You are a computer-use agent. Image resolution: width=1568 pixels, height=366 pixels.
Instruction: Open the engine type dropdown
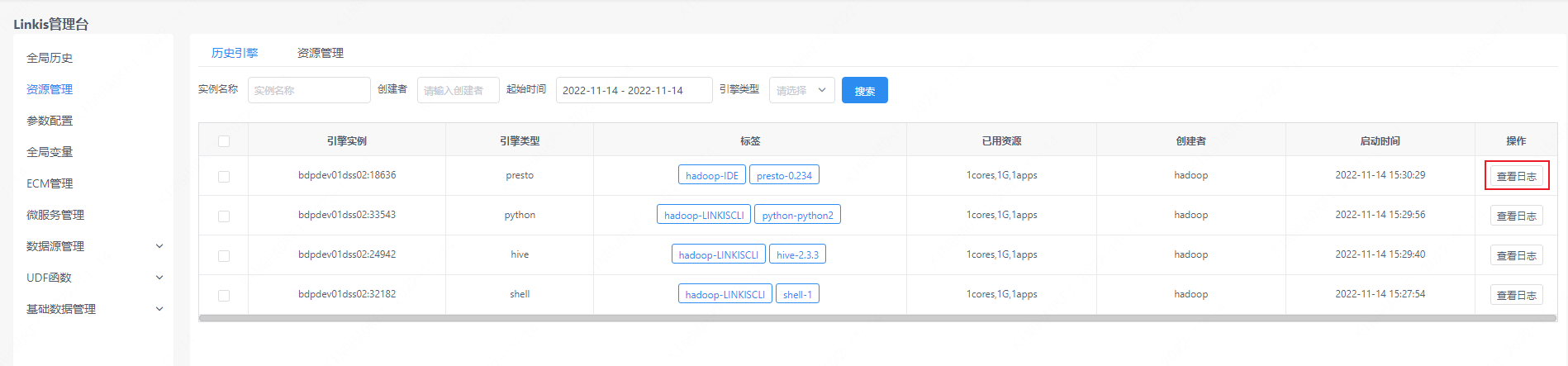pos(801,90)
